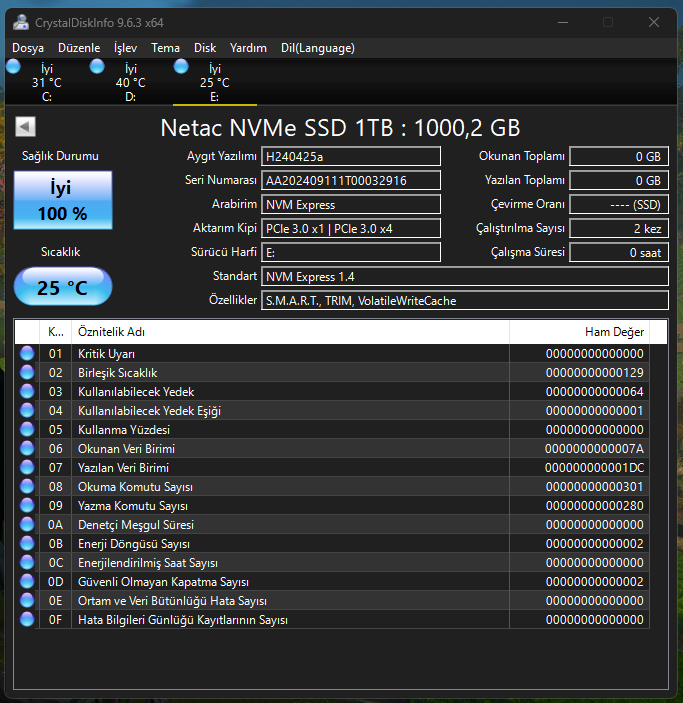The image size is (683, 703).
Task: Click the Arabirim field NVM Express
Action: click(351, 204)
